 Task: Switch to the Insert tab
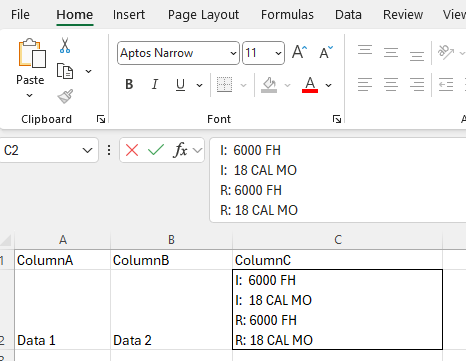point(129,15)
